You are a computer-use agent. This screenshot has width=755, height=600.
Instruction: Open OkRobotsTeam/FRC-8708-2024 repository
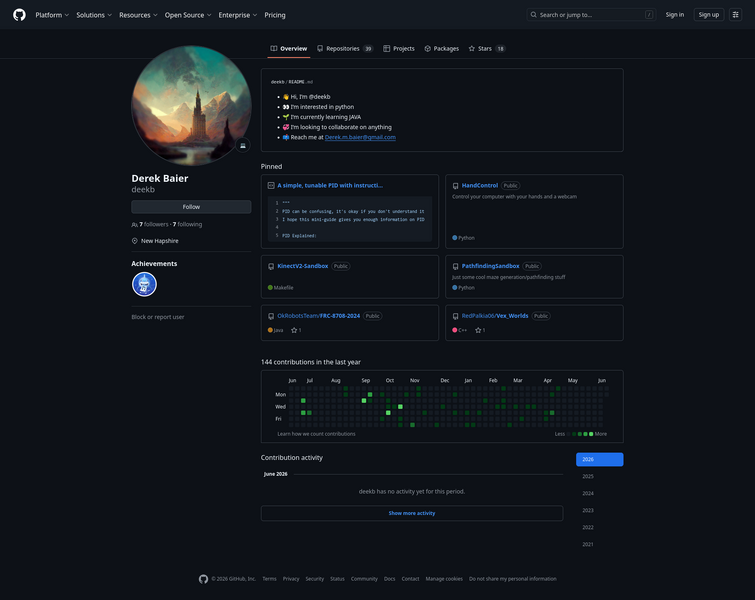(x=318, y=316)
